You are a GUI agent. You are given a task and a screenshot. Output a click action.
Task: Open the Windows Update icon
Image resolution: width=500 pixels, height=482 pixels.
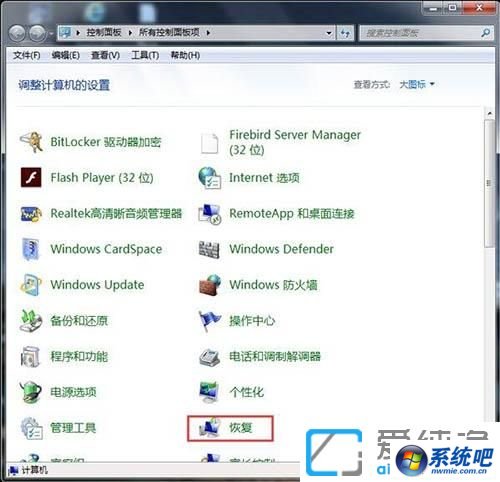click(31, 285)
